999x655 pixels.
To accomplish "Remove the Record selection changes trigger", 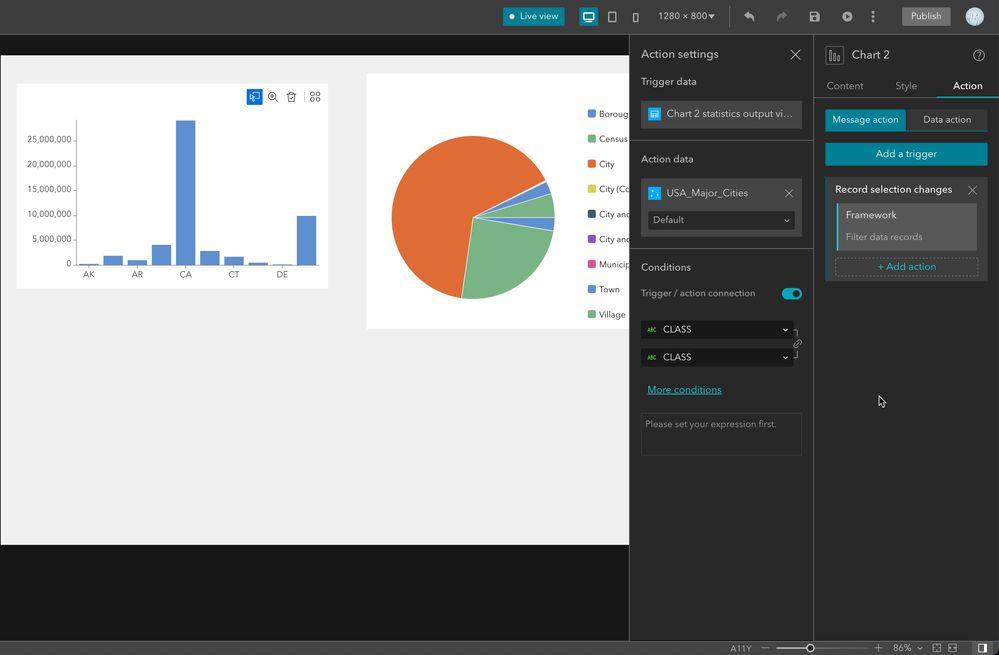I will tap(972, 190).
